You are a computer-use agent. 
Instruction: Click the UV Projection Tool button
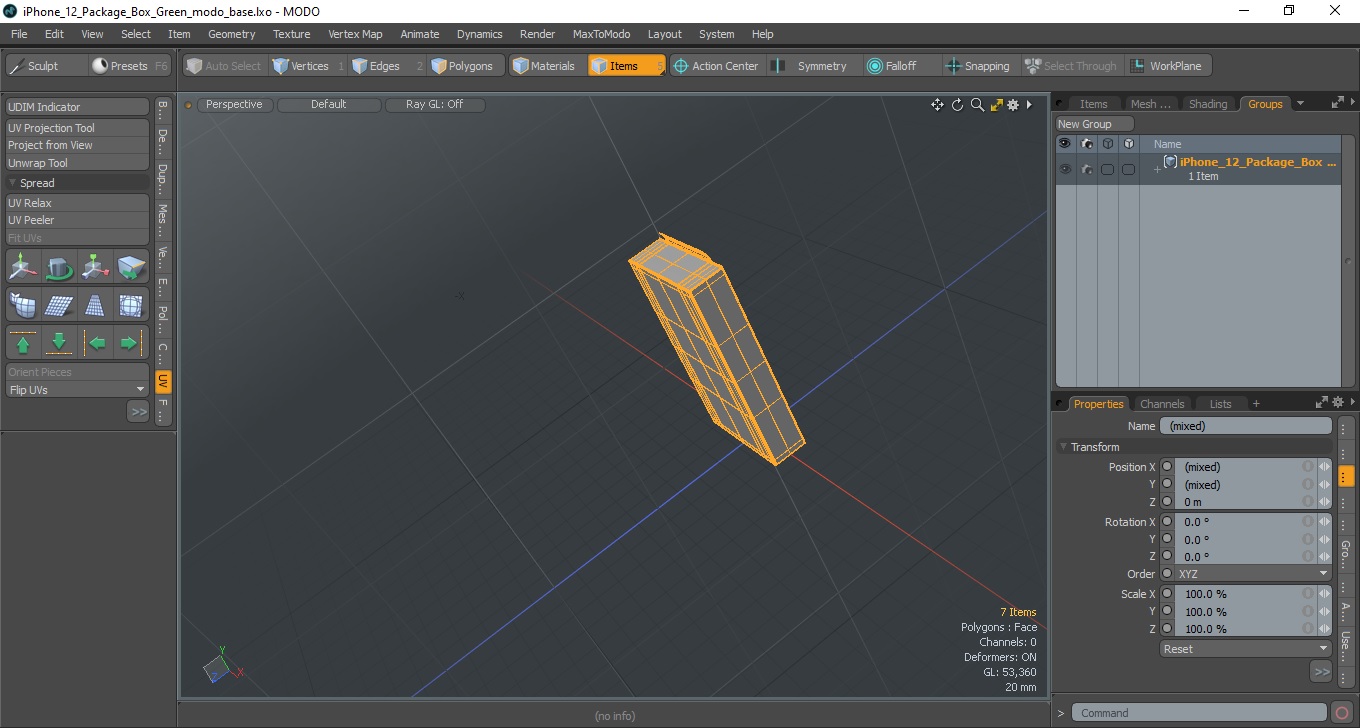click(77, 128)
